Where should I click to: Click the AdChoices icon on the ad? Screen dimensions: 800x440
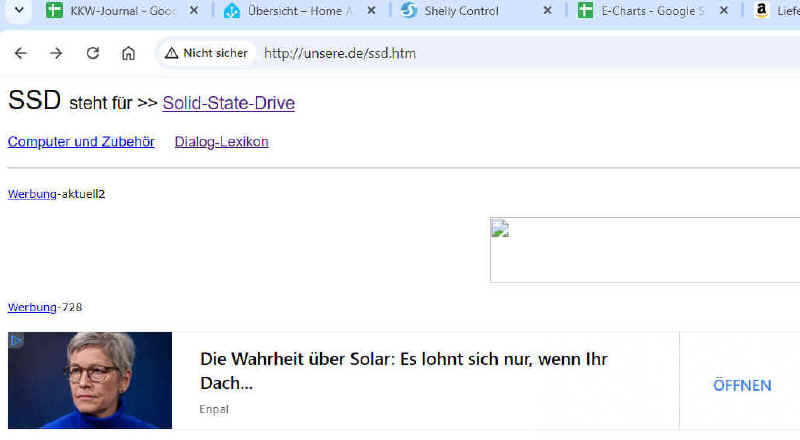[15, 341]
